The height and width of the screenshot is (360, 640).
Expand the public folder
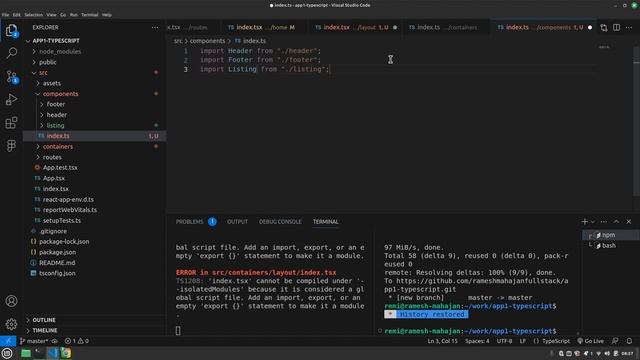click(47, 62)
